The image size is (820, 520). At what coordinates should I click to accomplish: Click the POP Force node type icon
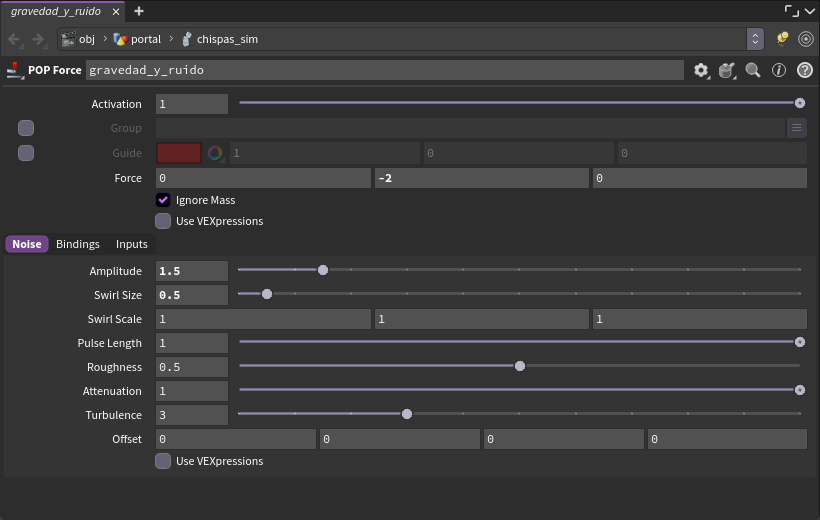pos(15,70)
